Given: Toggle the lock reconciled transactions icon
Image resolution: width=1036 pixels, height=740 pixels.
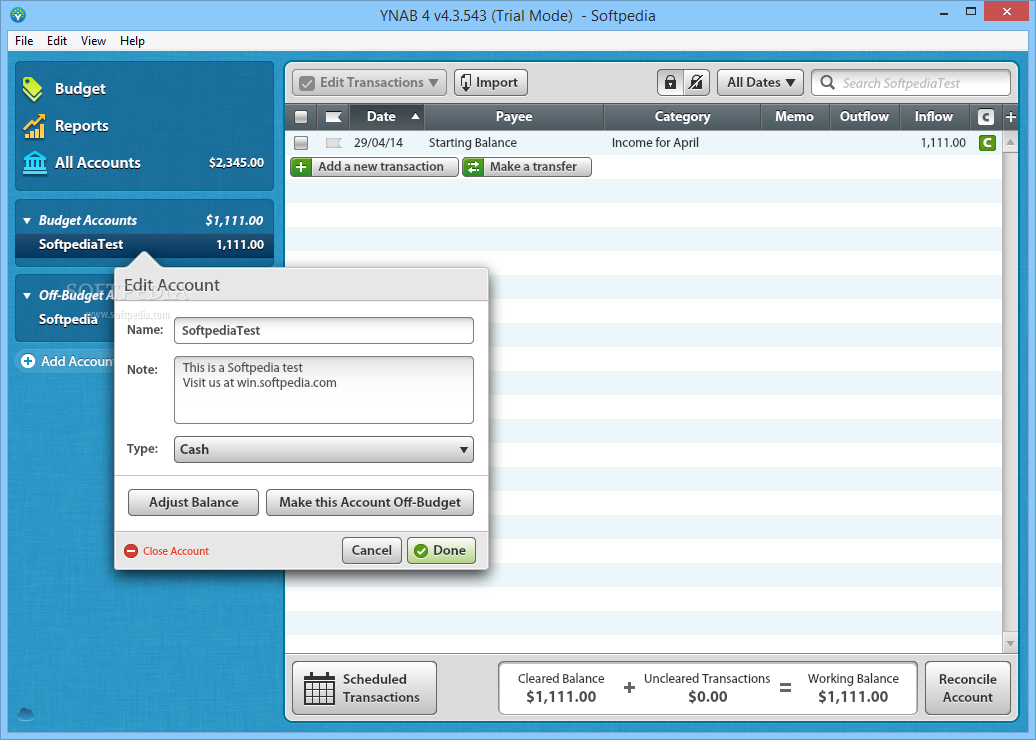Looking at the screenshot, I should pos(670,83).
